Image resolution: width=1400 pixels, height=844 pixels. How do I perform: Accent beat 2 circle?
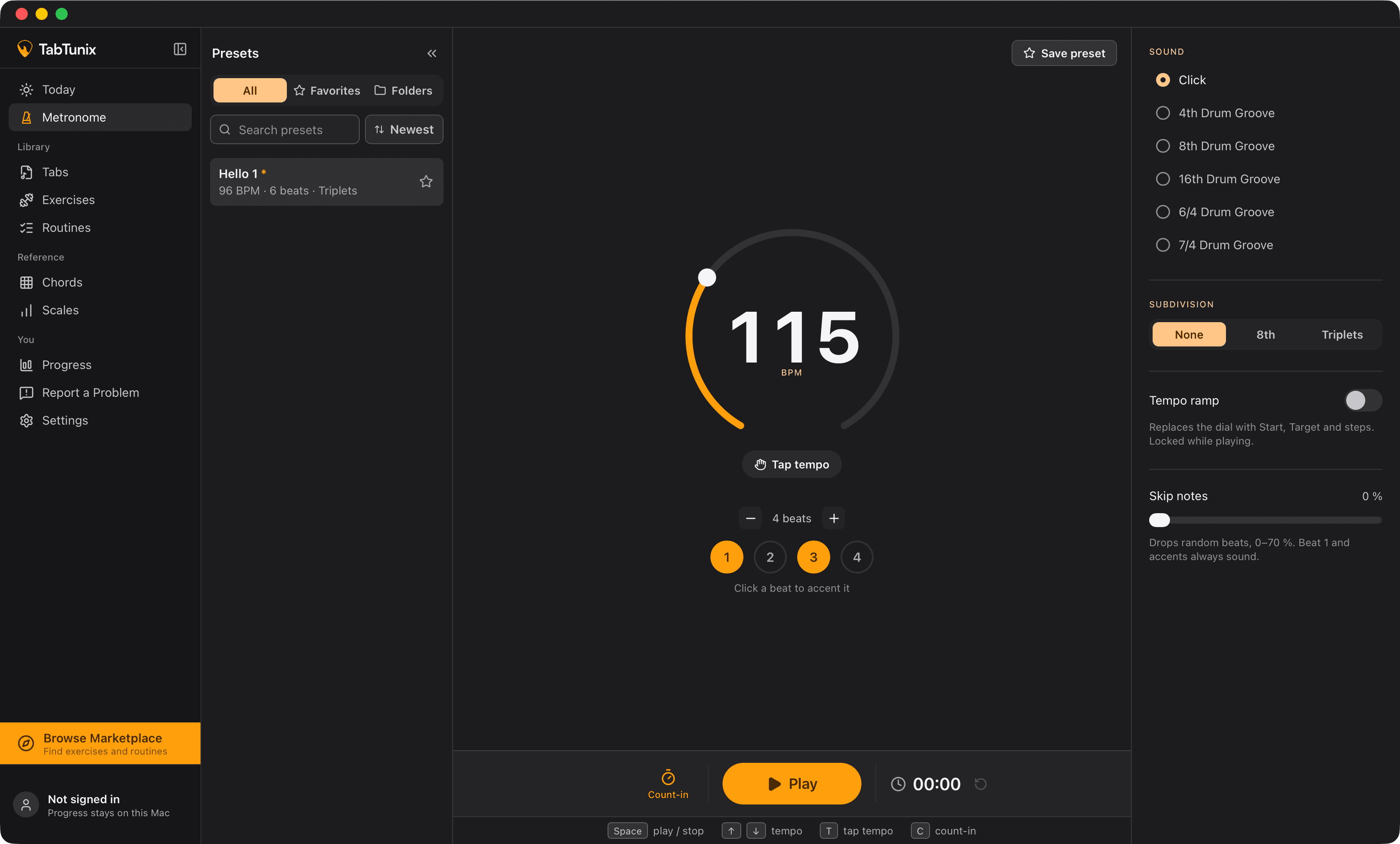[x=770, y=557]
